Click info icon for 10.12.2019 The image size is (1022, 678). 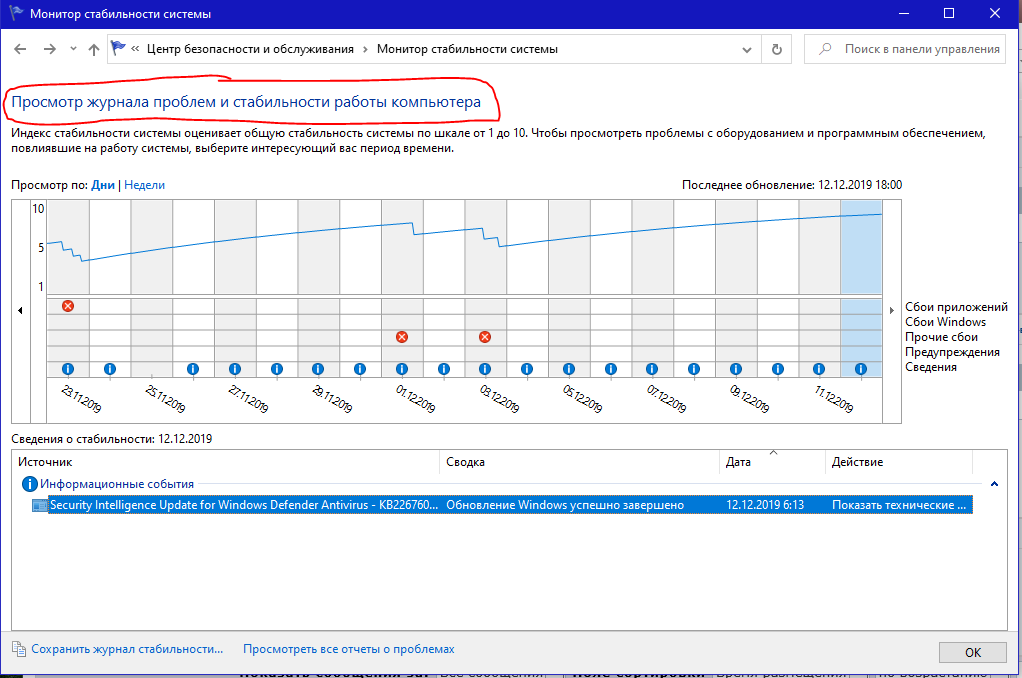click(x=778, y=369)
